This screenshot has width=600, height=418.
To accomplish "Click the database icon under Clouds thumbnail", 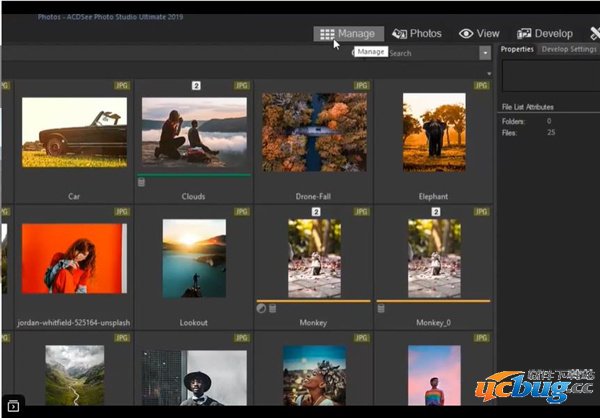I will point(141,181).
